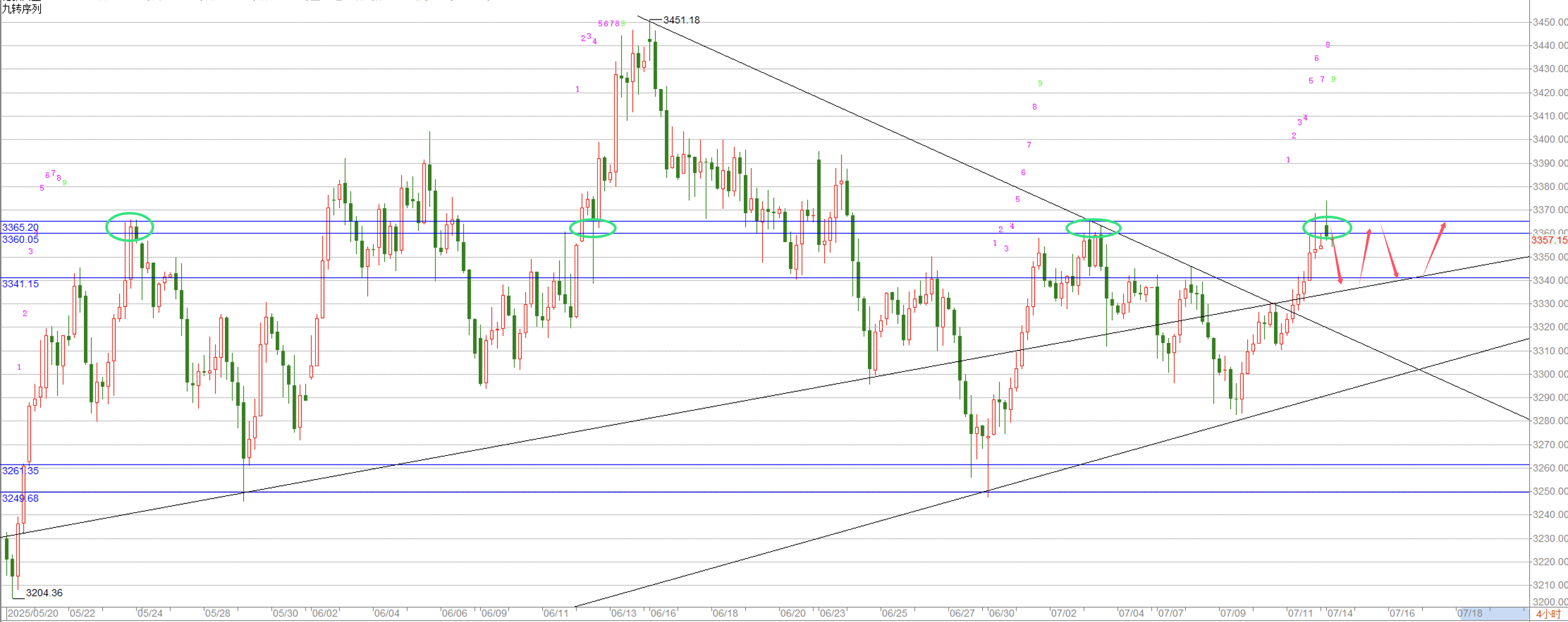Click the 2025/05/20 date label

coord(33,613)
